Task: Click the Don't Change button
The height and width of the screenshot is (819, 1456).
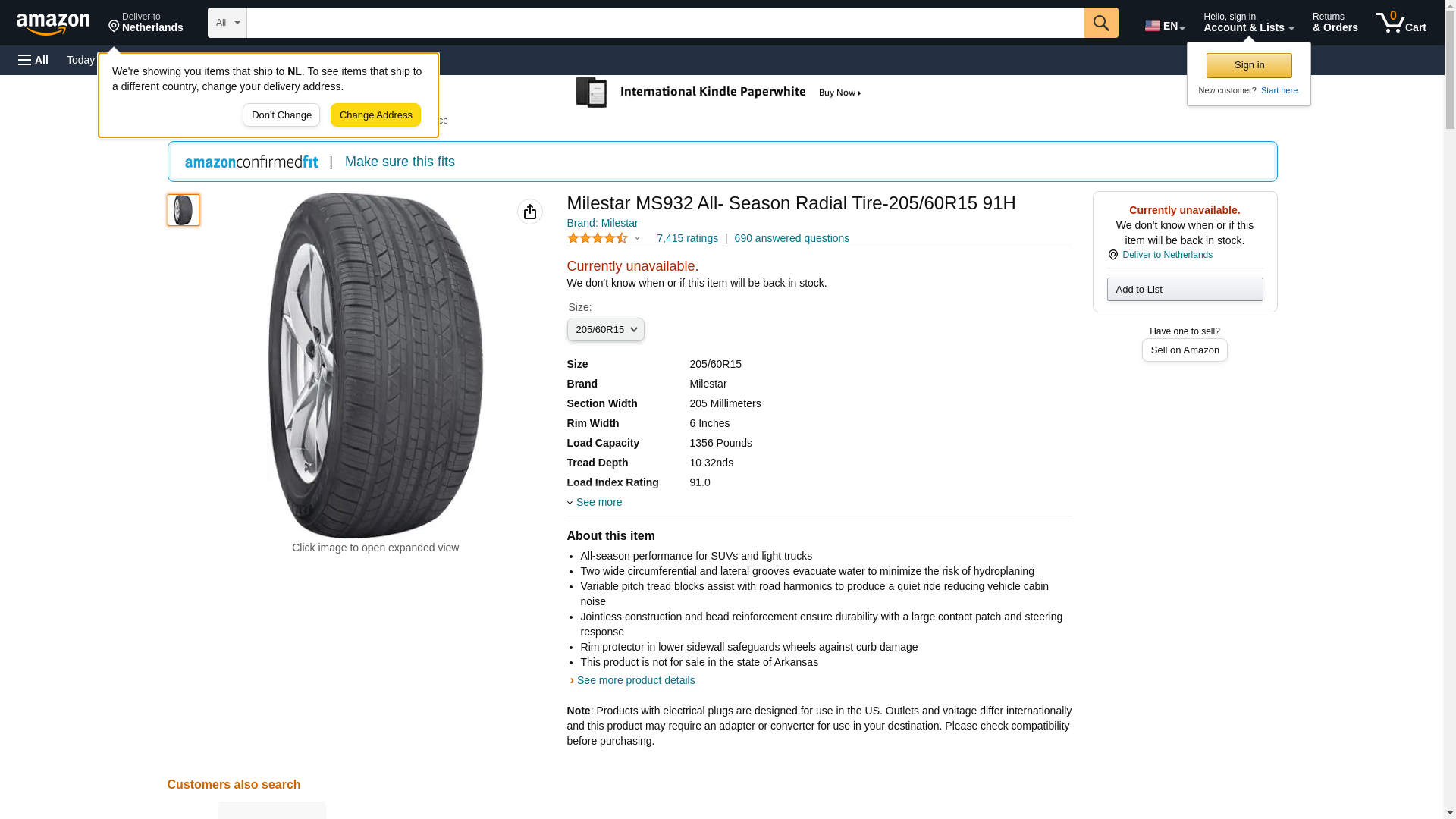Action: [x=281, y=115]
